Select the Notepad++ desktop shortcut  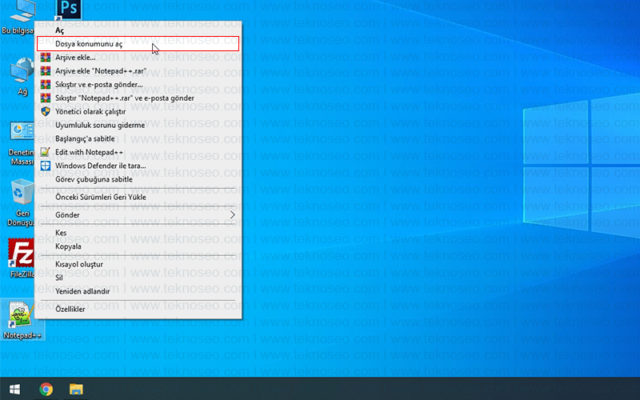pos(22,320)
